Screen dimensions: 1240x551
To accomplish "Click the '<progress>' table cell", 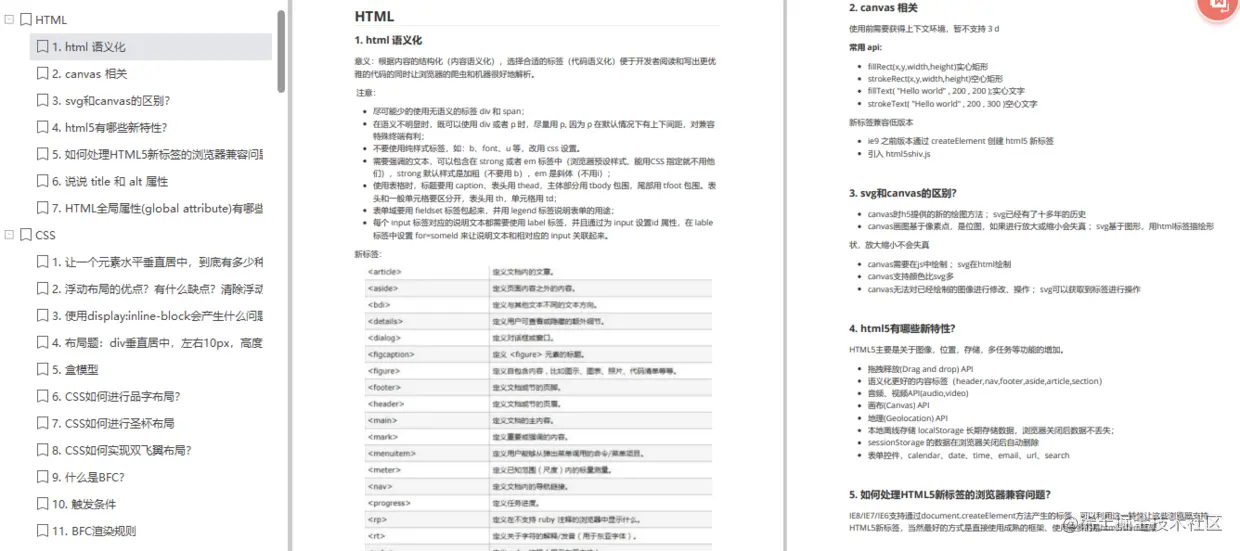I will click(x=426, y=503).
